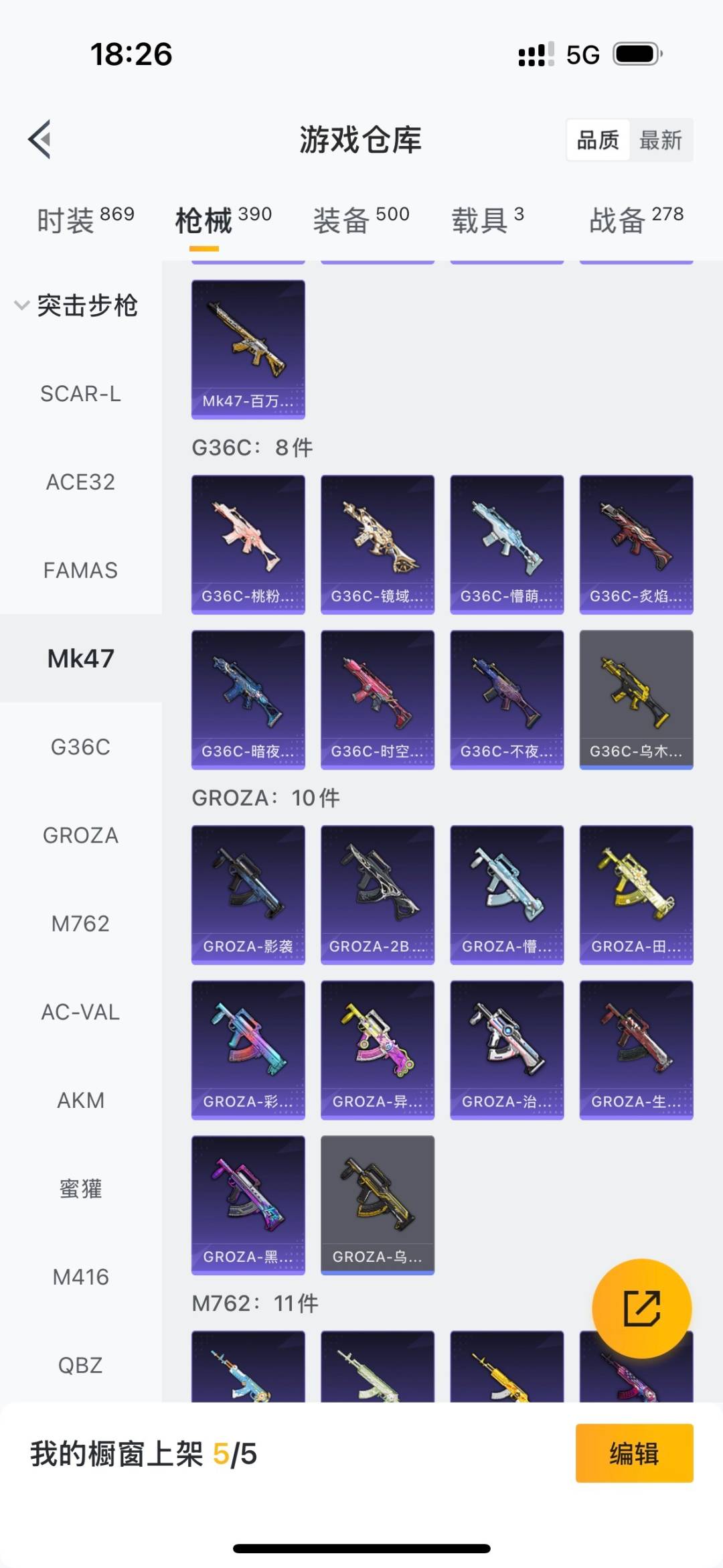Sort items by 品质 quality

598,140
